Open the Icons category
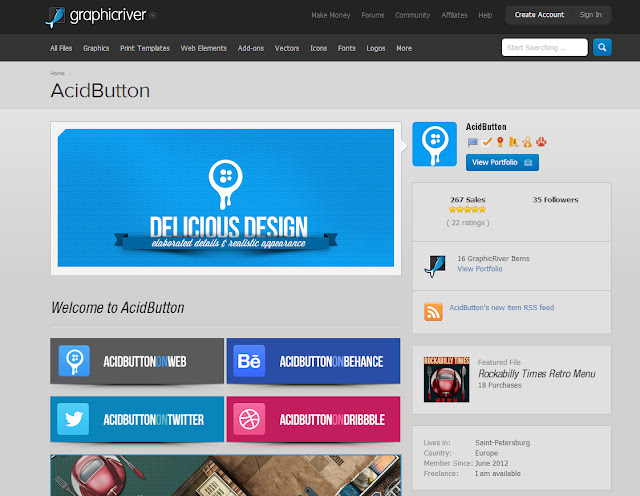Viewport: 640px width, 496px height. coord(318,48)
